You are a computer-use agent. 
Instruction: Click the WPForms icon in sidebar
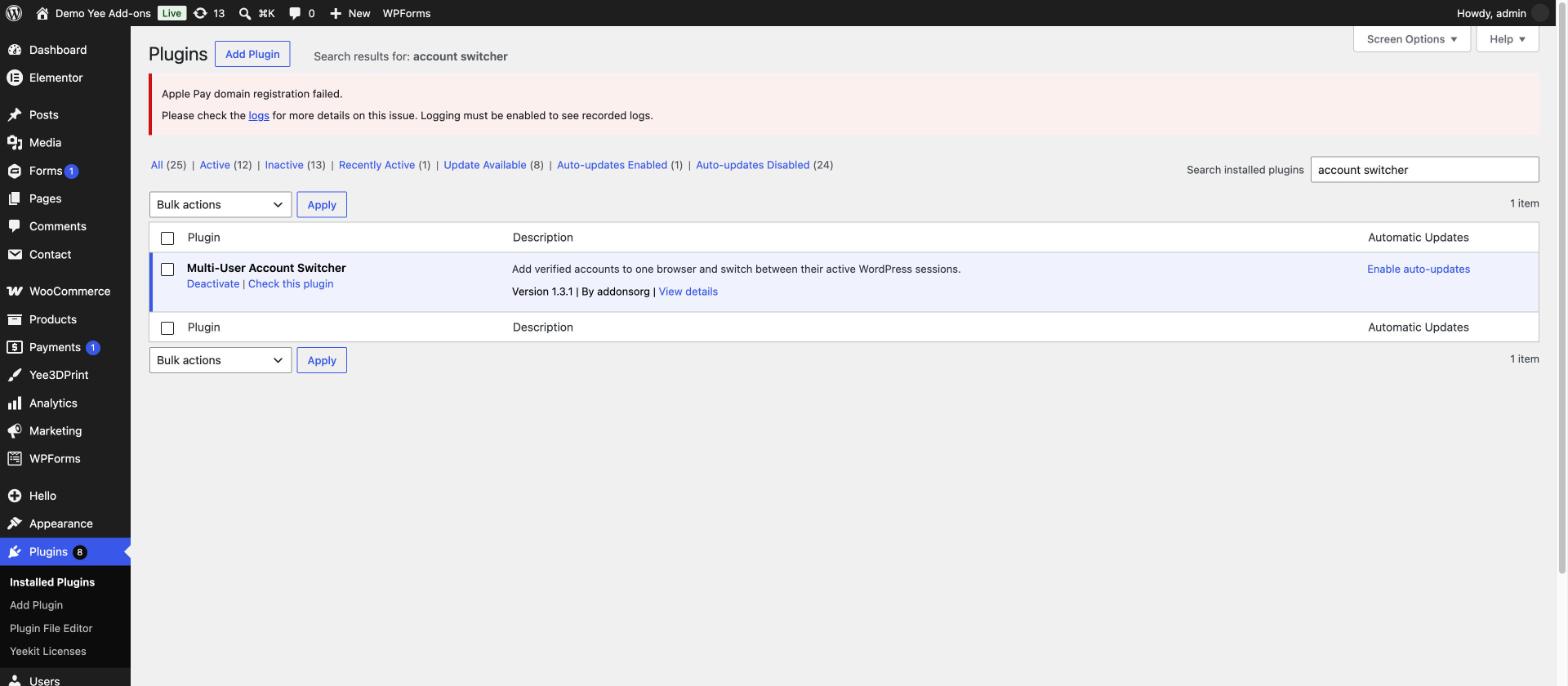14,459
